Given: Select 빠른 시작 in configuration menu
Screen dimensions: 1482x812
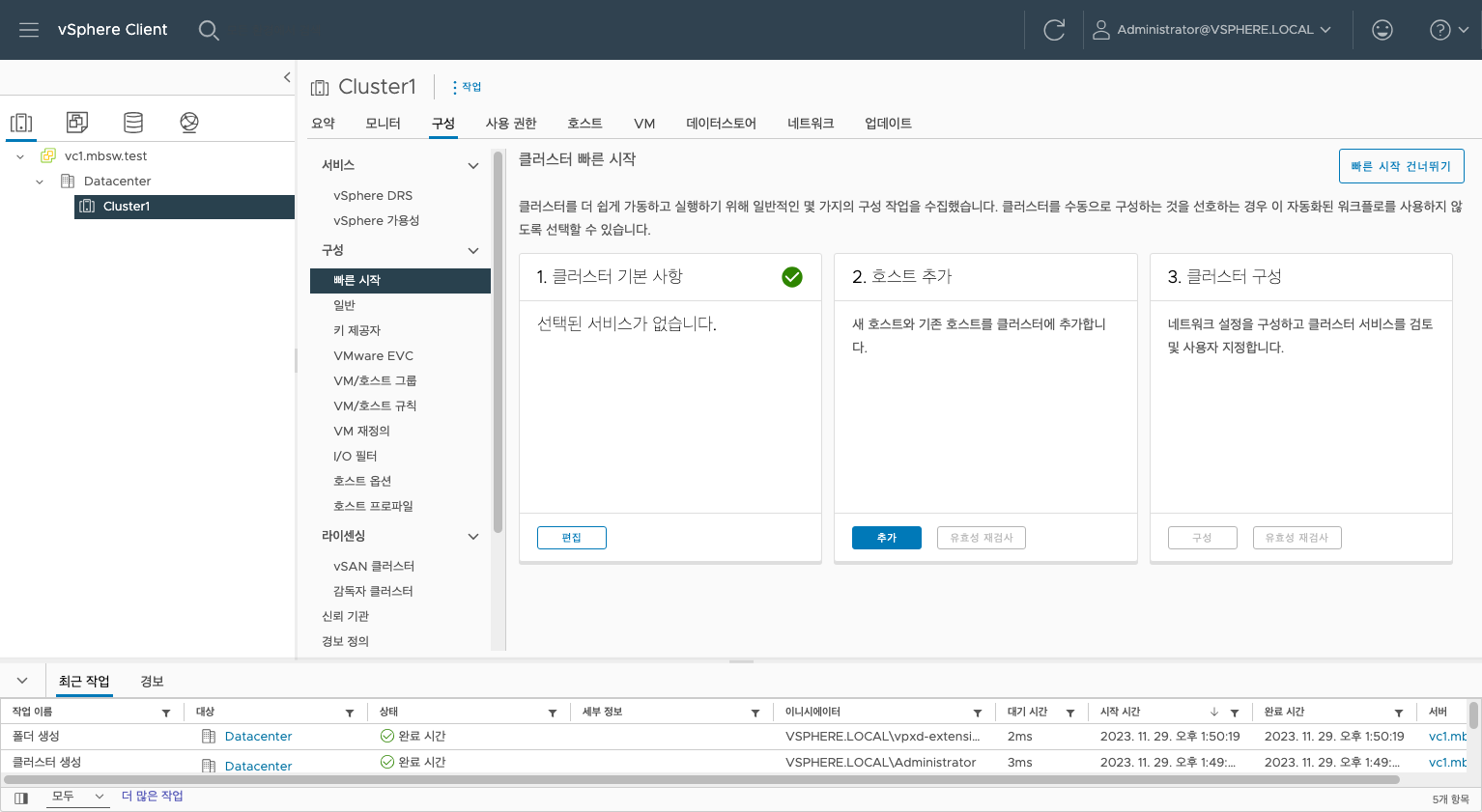Looking at the screenshot, I should tap(400, 280).
